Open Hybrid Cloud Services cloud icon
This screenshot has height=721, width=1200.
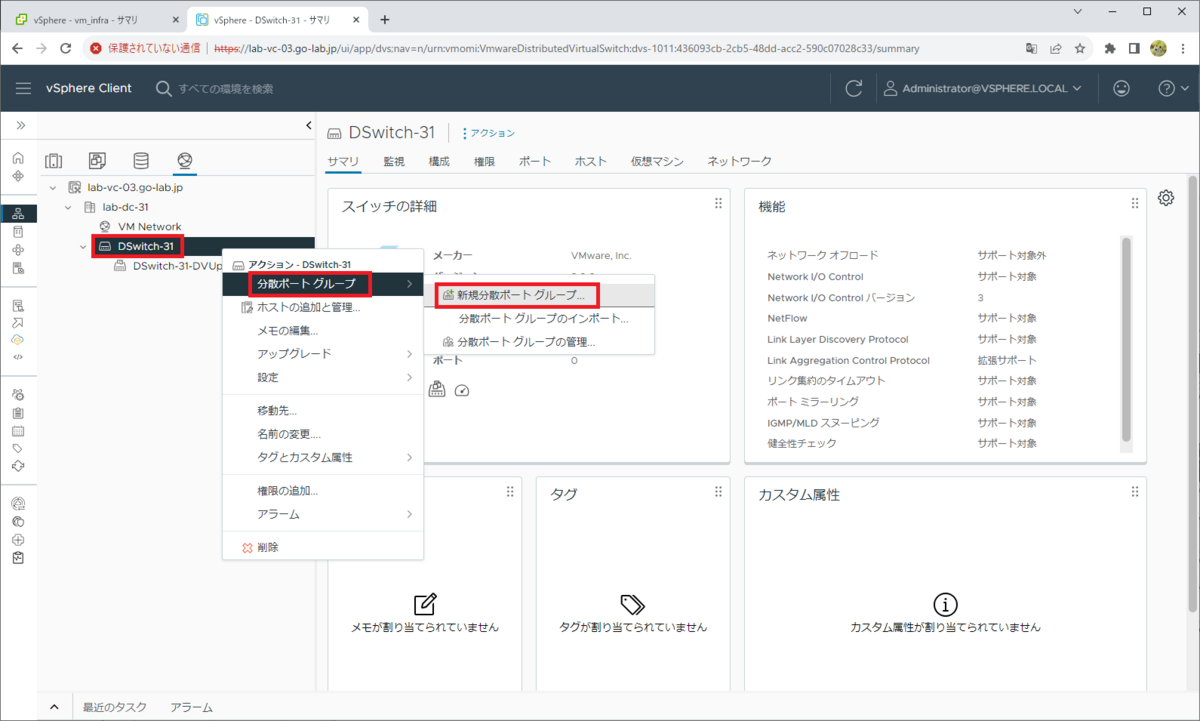18,339
